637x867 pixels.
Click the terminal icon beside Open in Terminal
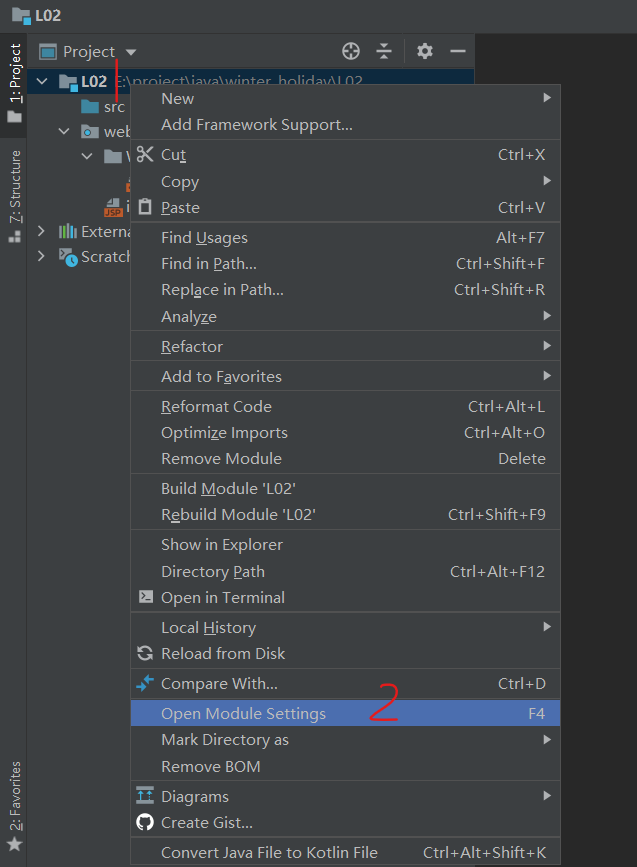click(145, 597)
